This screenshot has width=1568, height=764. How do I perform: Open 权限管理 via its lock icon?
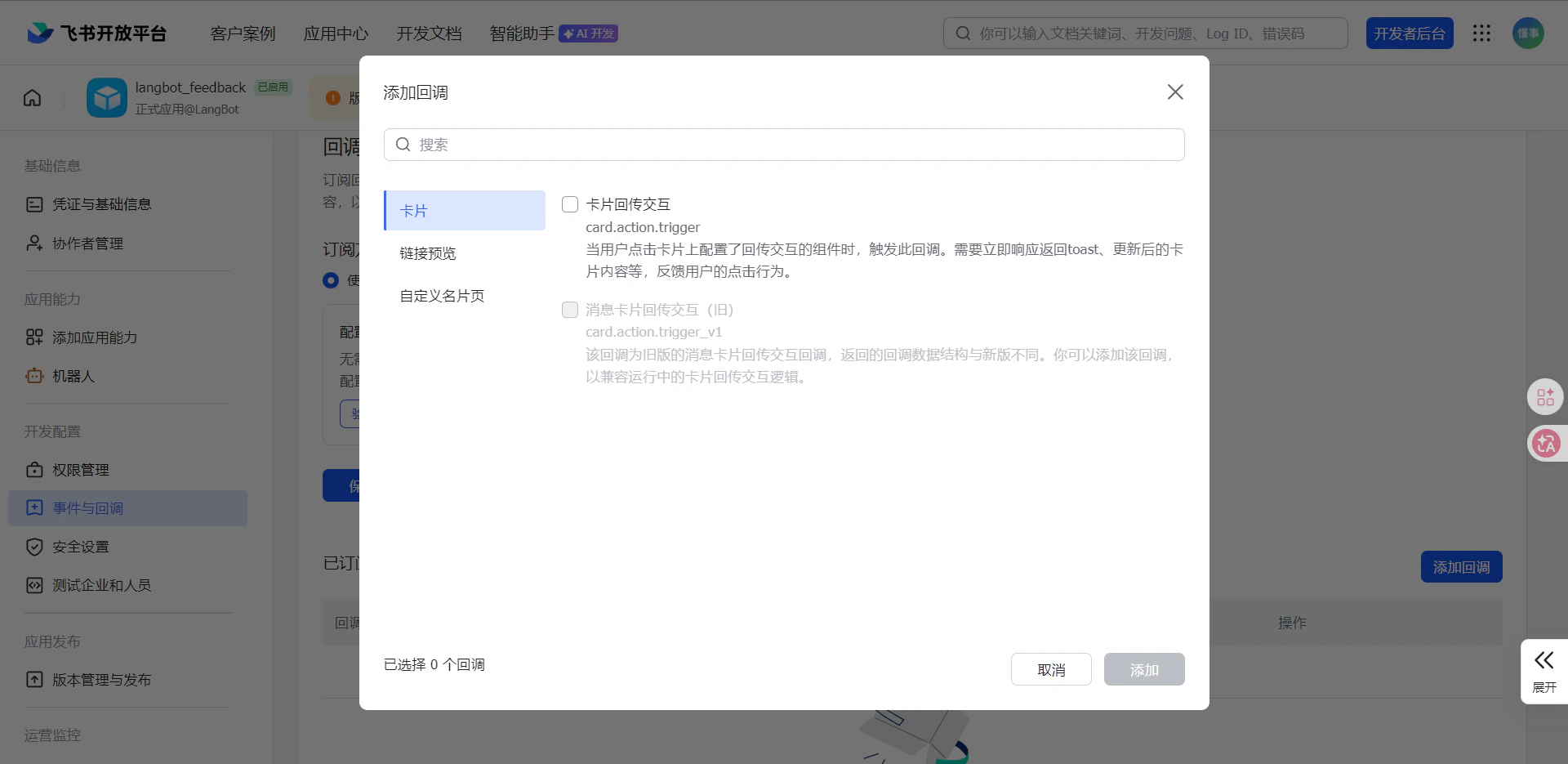[34, 470]
